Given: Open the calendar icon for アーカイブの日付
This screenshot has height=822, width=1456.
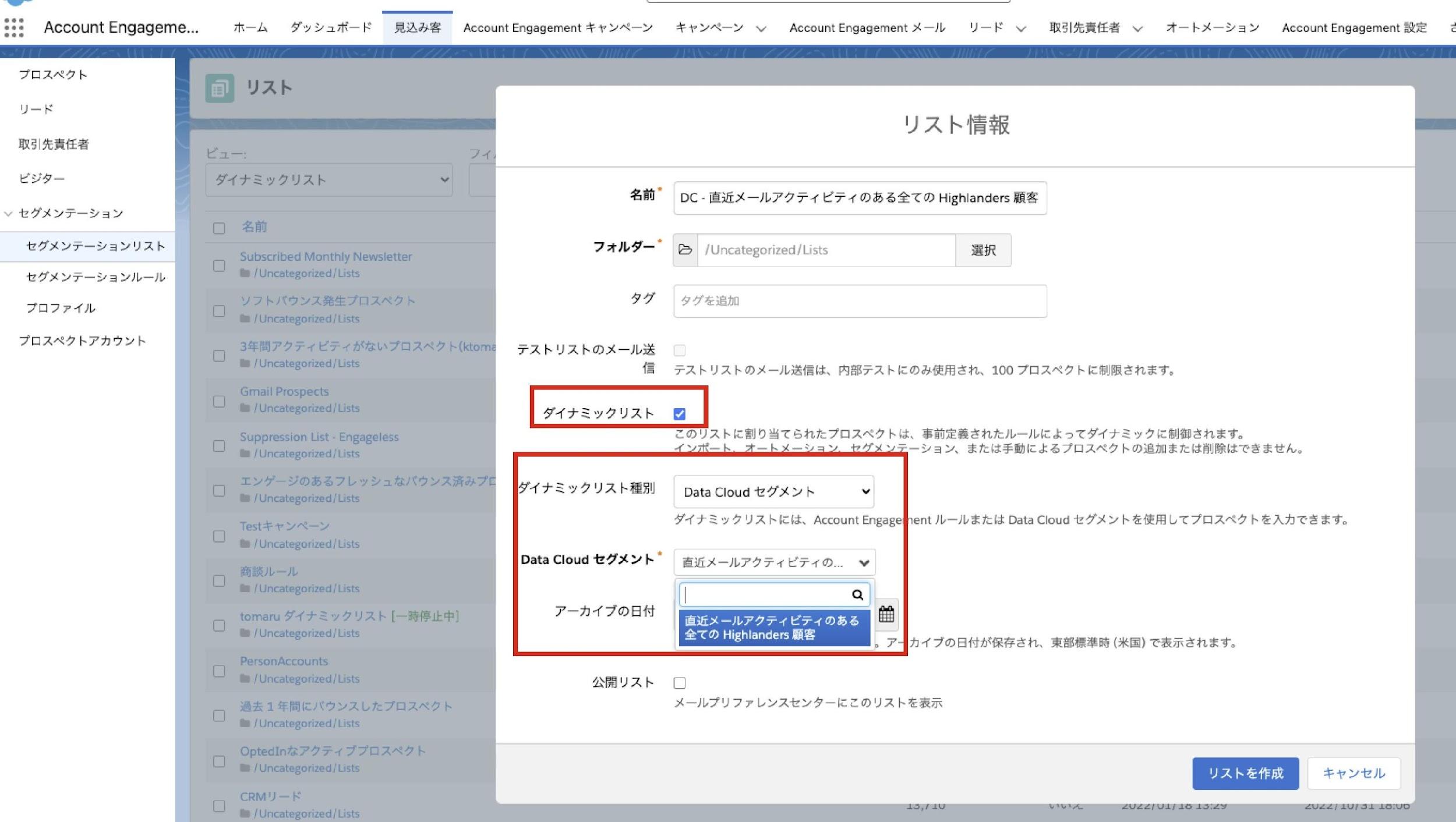Looking at the screenshot, I should (886, 614).
